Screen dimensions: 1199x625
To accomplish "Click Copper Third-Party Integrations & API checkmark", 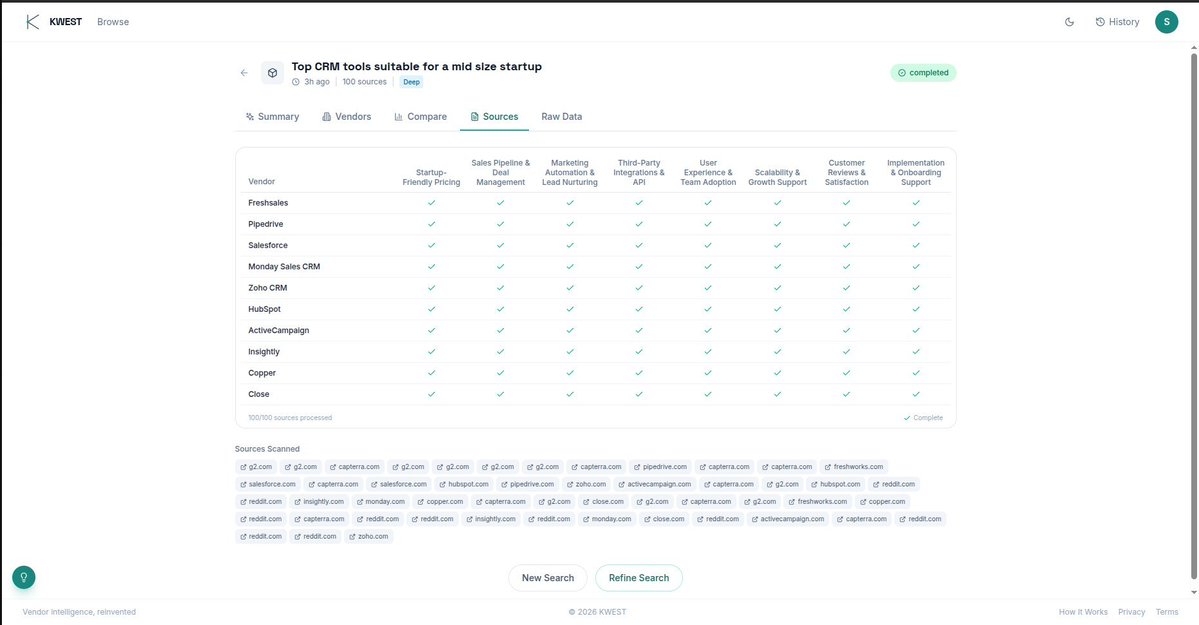I will 638,373.
